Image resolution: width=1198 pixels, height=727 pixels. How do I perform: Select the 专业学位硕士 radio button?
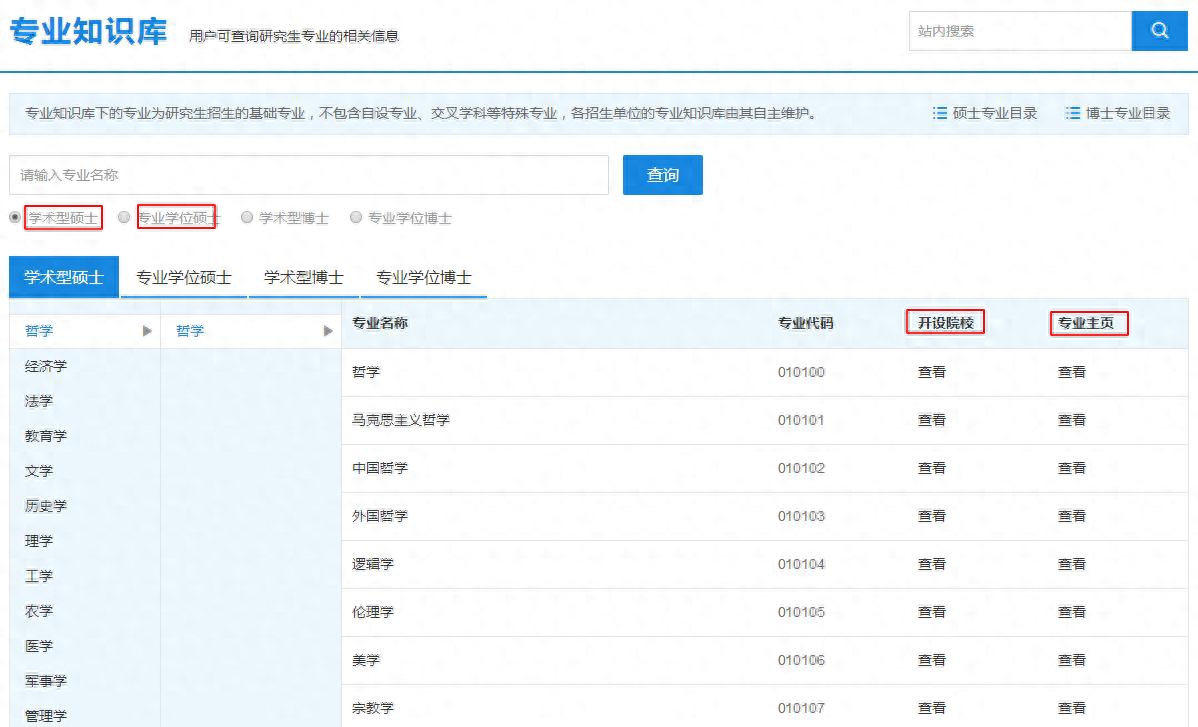(124, 218)
